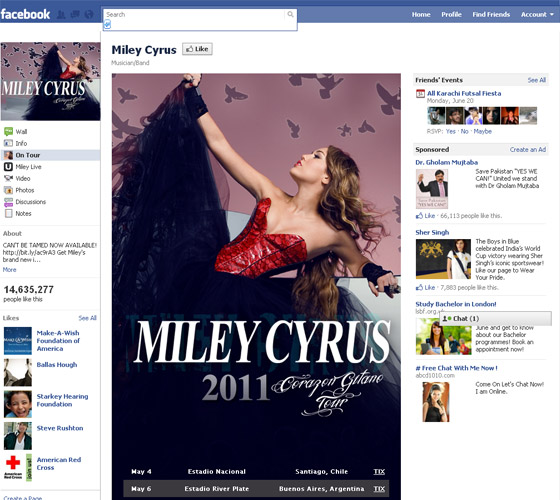Open the Account dropdown menu
The width and height of the screenshot is (560, 500).
[x=537, y=15]
